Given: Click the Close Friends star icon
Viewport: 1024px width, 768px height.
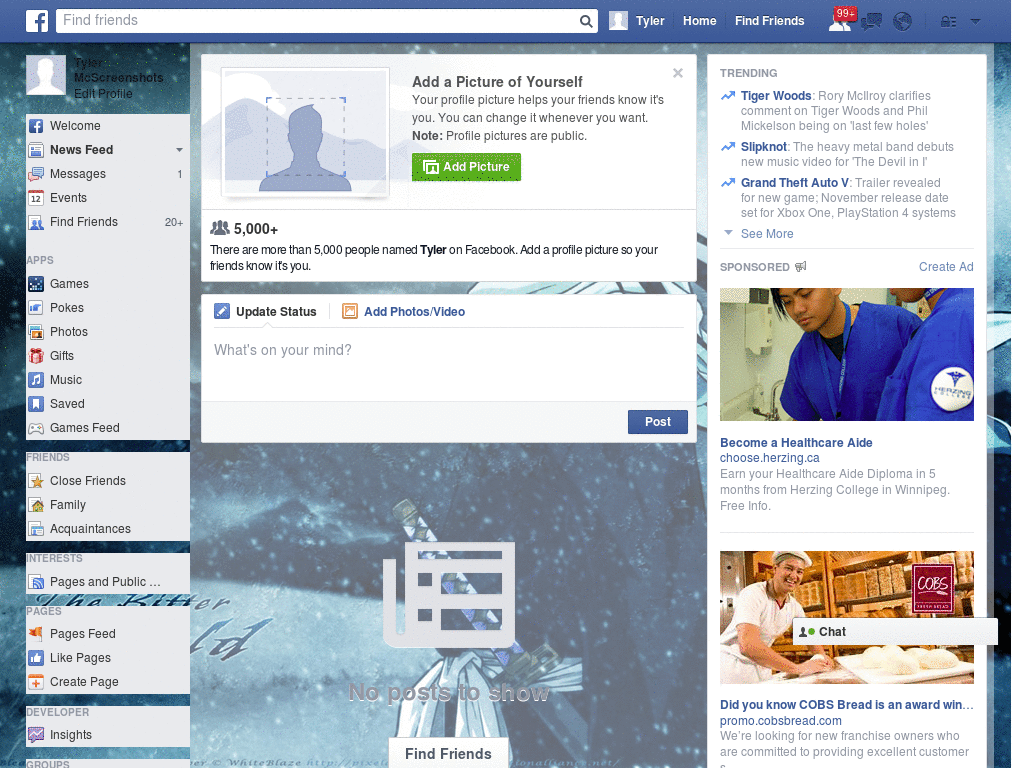Looking at the screenshot, I should [36, 481].
